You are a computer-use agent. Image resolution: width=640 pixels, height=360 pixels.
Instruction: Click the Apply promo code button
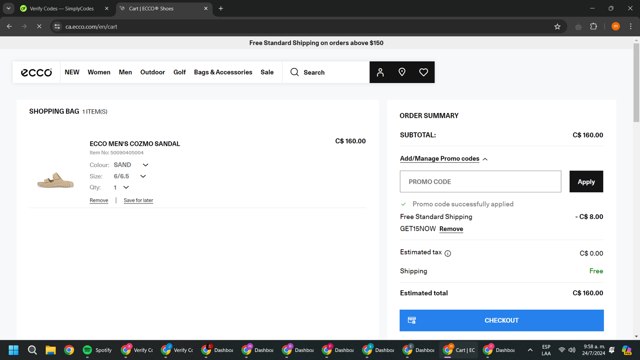(586, 182)
